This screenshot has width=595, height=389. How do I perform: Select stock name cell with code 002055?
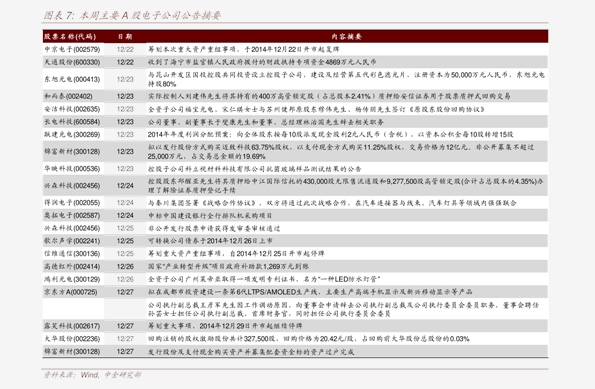(x=72, y=203)
